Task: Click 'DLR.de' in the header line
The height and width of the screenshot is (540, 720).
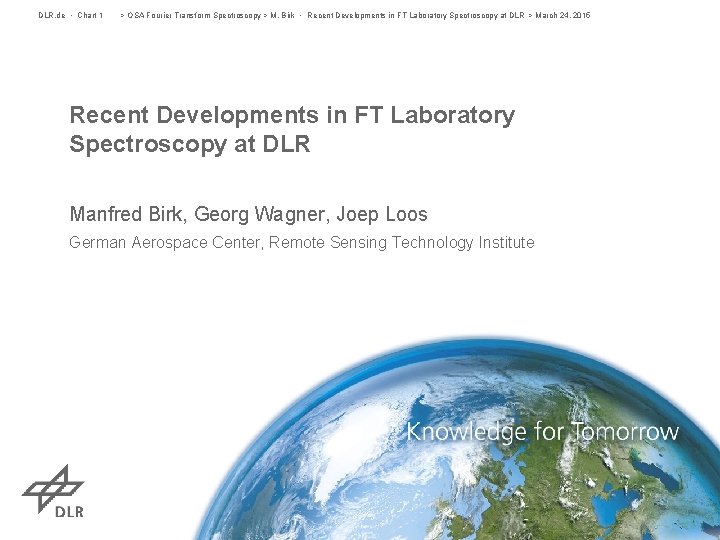Action: click(51, 15)
